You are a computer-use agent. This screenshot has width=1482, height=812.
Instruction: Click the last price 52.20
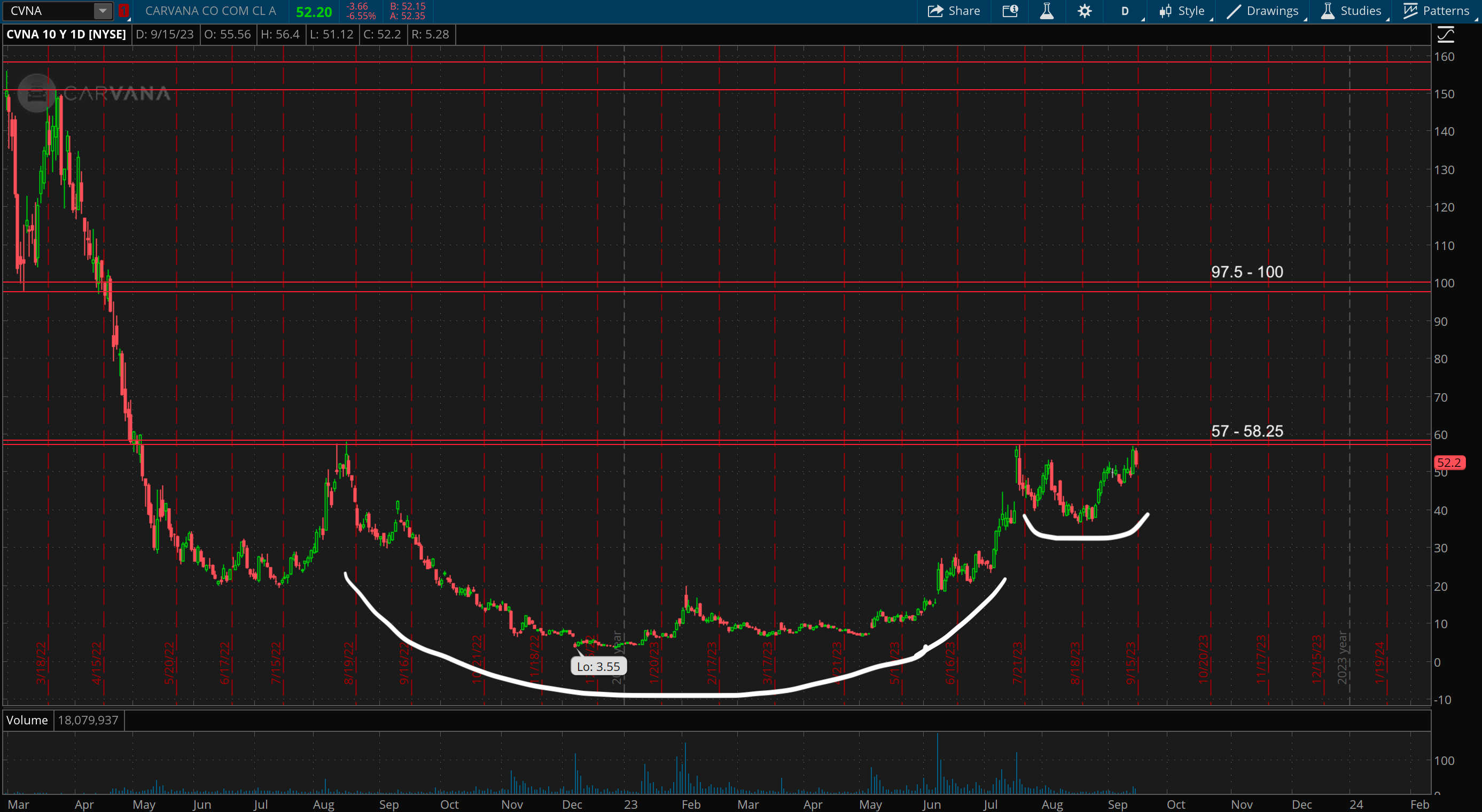point(314,12)
